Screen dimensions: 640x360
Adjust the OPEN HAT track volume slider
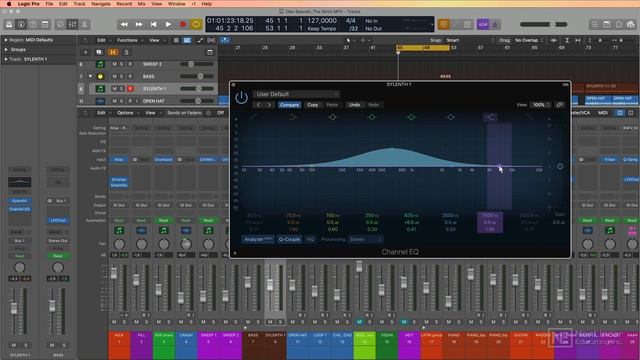tap(197, 101)
